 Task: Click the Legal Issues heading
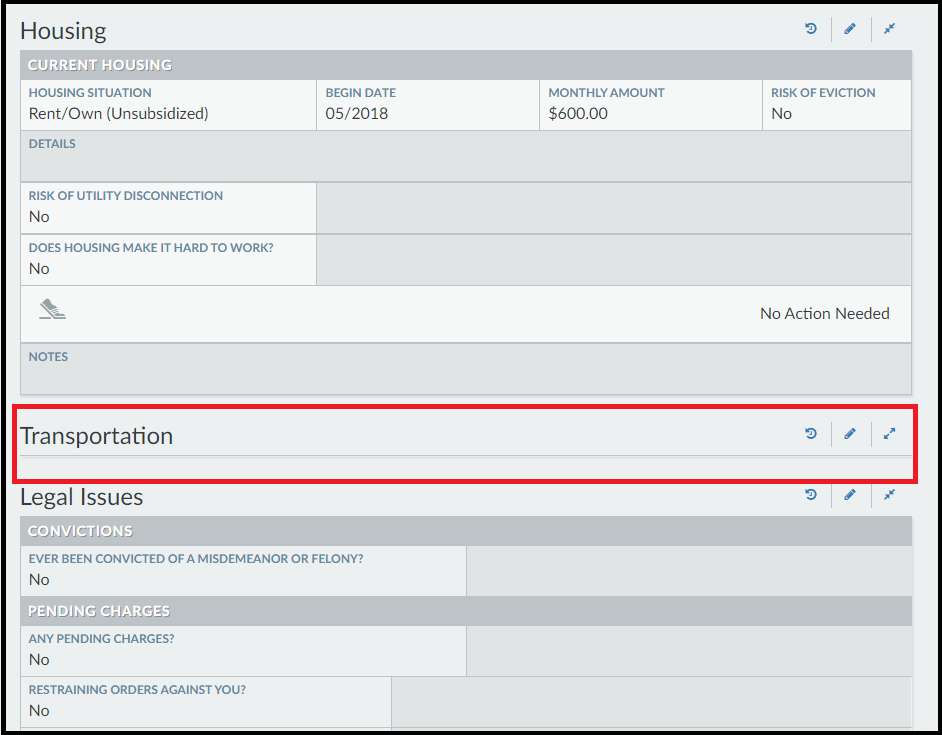82,497
